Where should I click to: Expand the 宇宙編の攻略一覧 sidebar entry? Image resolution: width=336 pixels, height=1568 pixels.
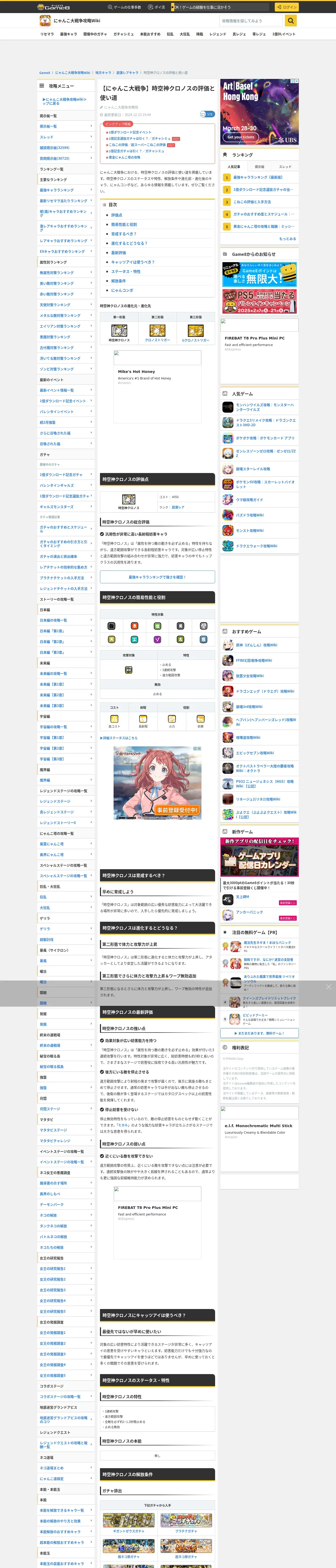click(x=66, y=727)
